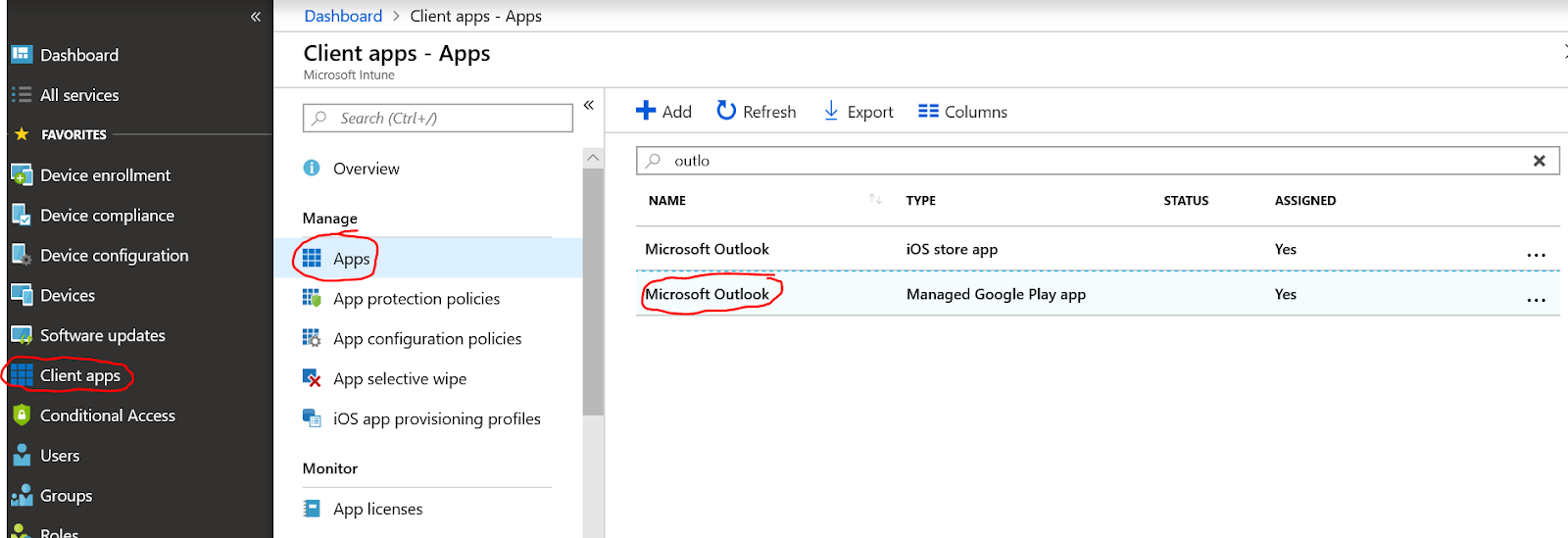Select the TYPE column header
This screenshot has height=538, width=1568.
click(x=921, y=200)
